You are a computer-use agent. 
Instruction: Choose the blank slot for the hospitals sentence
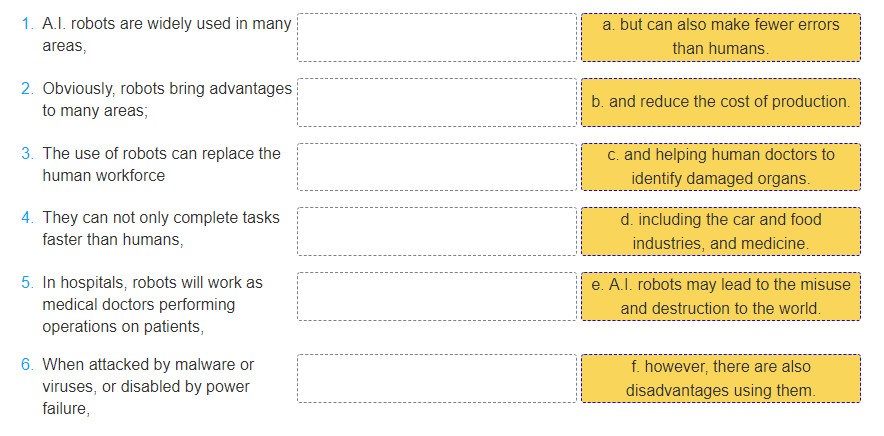[437, 296]
